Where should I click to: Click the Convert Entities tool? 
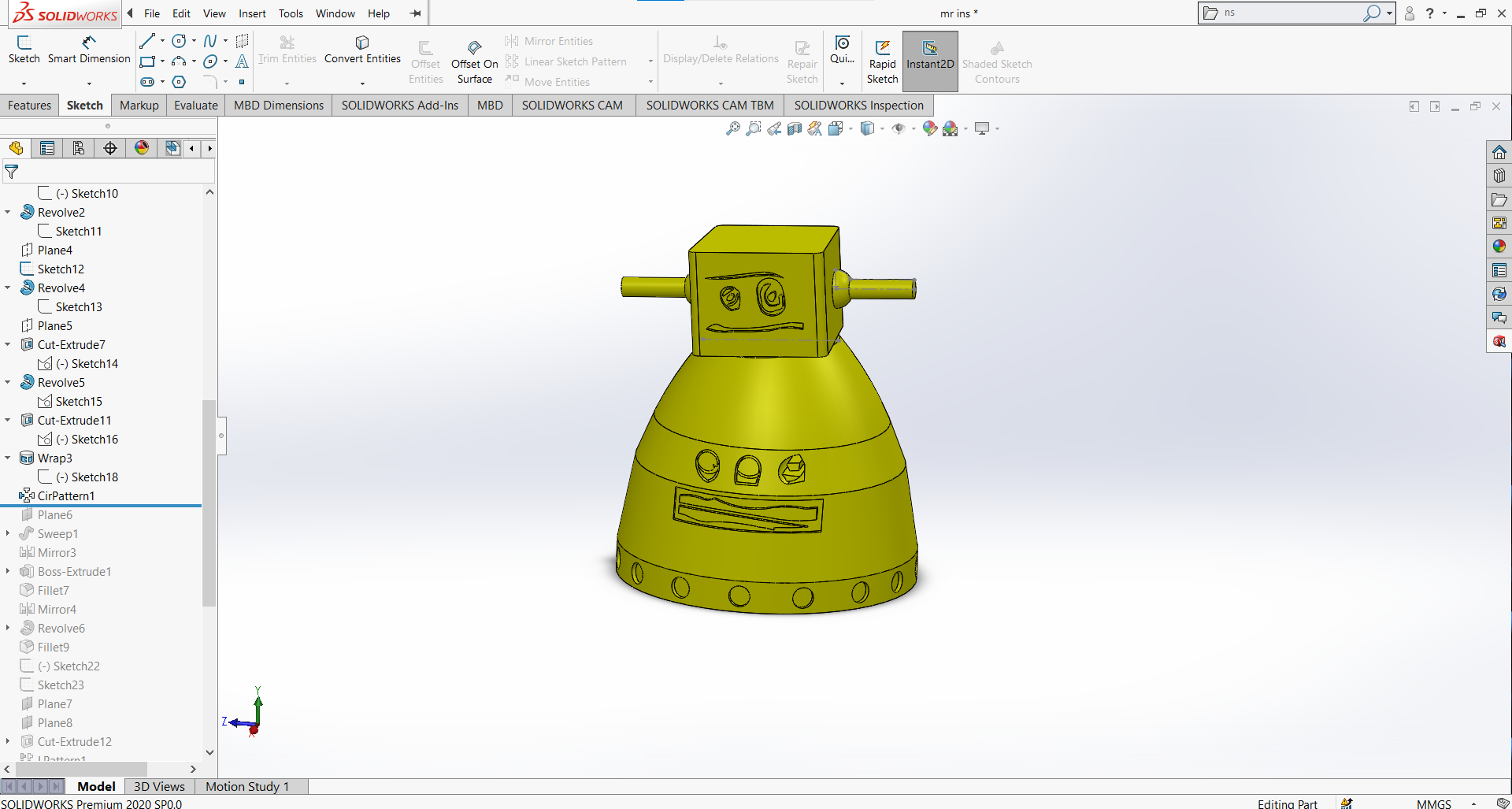pyautogui.click(x=362, y=50)
